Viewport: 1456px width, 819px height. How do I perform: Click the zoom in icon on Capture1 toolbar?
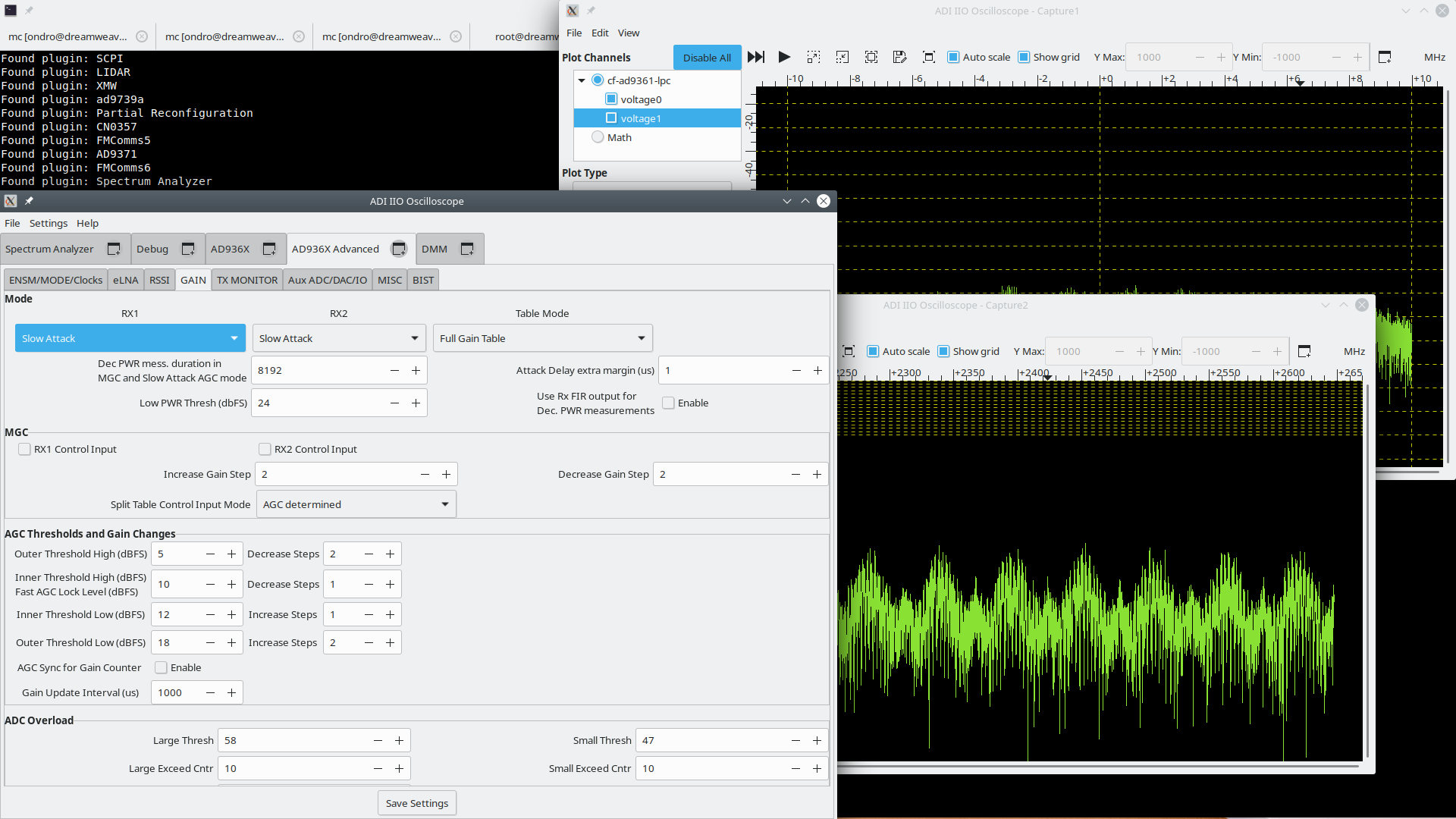tap(814, 57)
